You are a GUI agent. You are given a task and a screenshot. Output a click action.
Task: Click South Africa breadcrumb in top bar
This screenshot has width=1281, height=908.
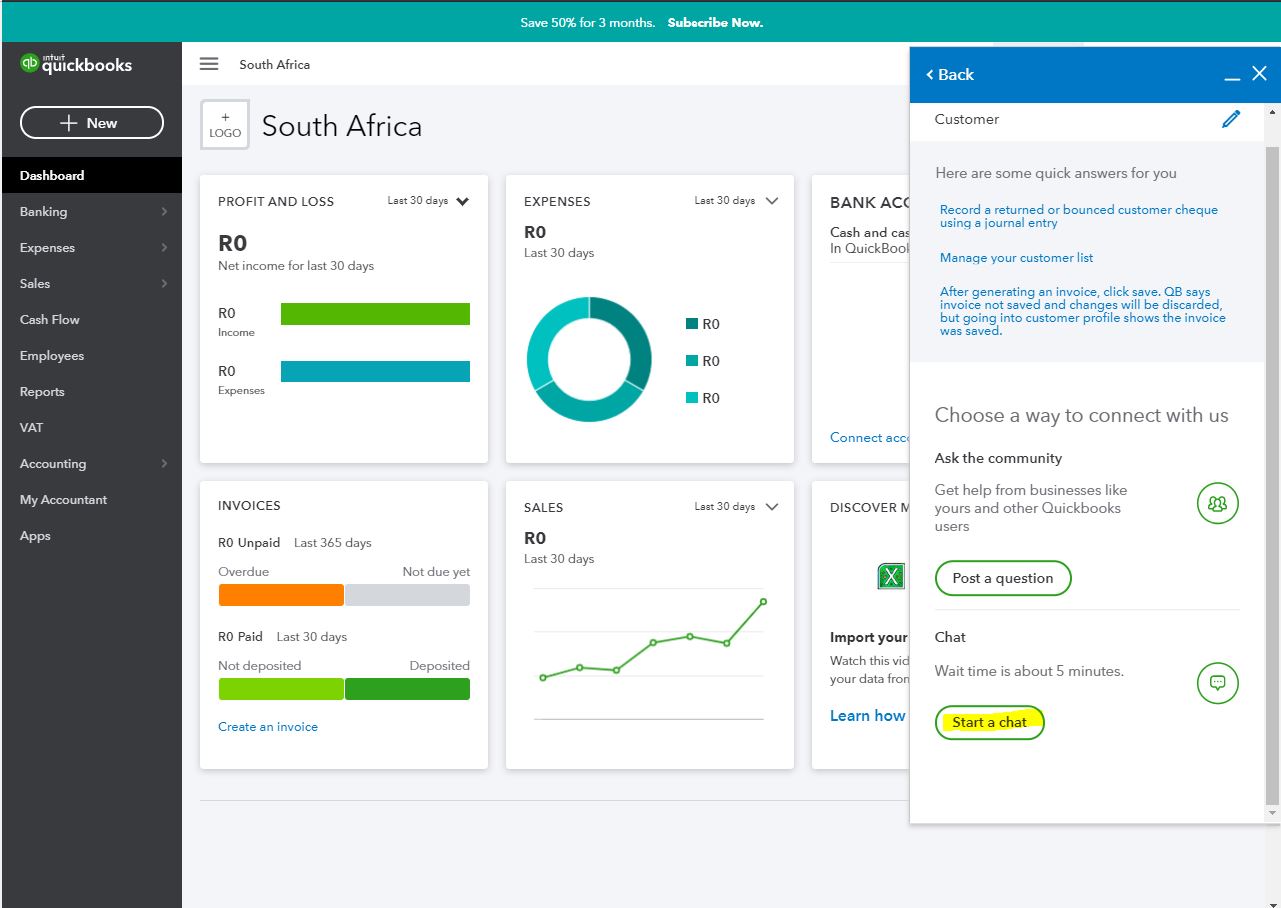275,64
